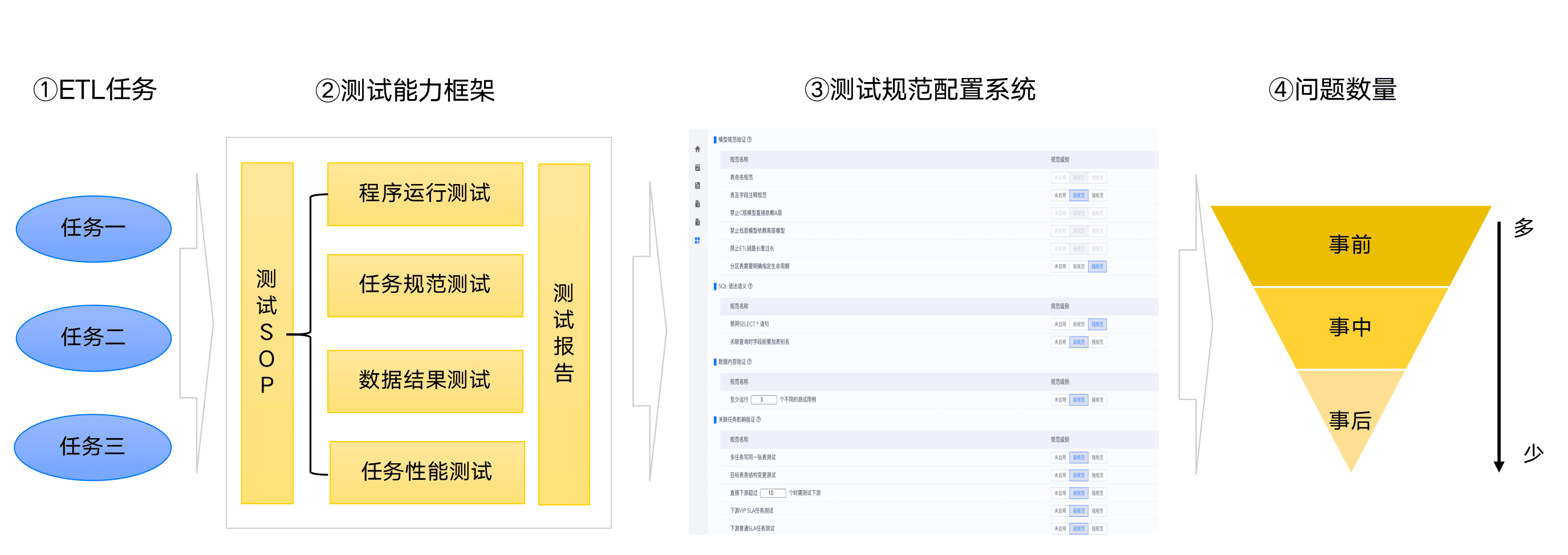Click the 多 label beside the arrow
The height and width of the screenshot is (555, 1568).
pos(1524,228)
